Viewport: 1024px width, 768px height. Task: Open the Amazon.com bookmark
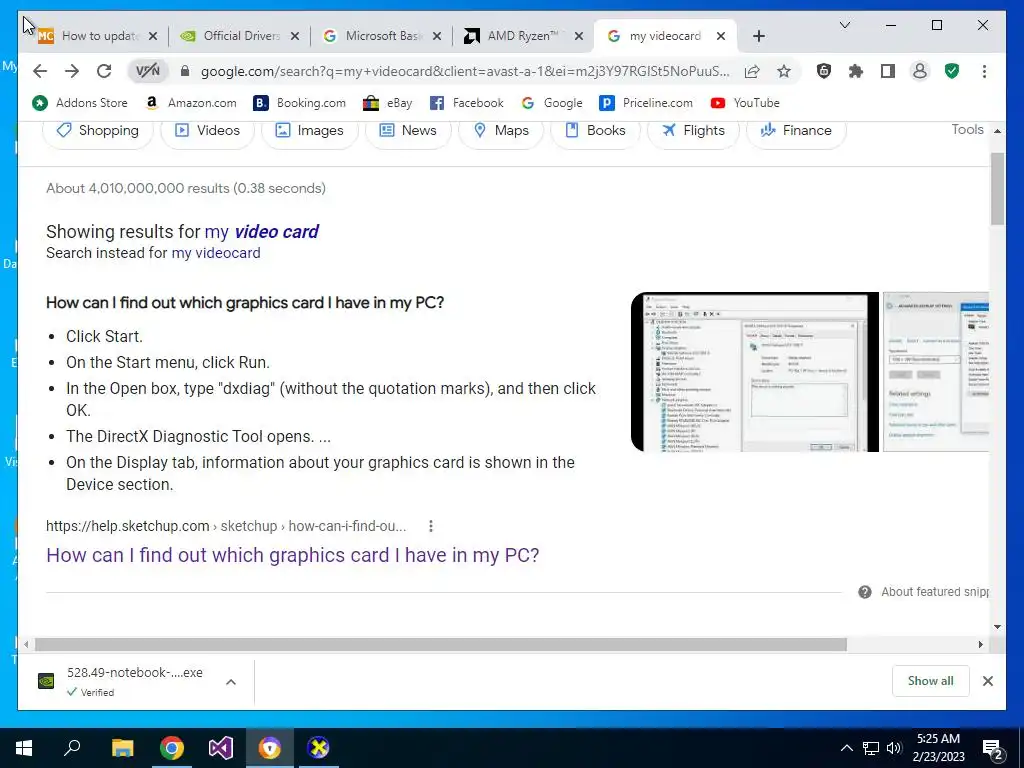191,103
